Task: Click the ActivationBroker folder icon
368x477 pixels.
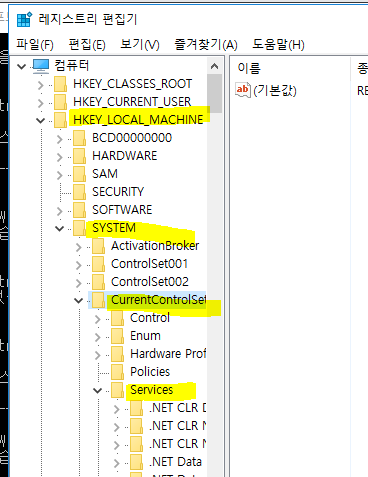Action: 99,246
